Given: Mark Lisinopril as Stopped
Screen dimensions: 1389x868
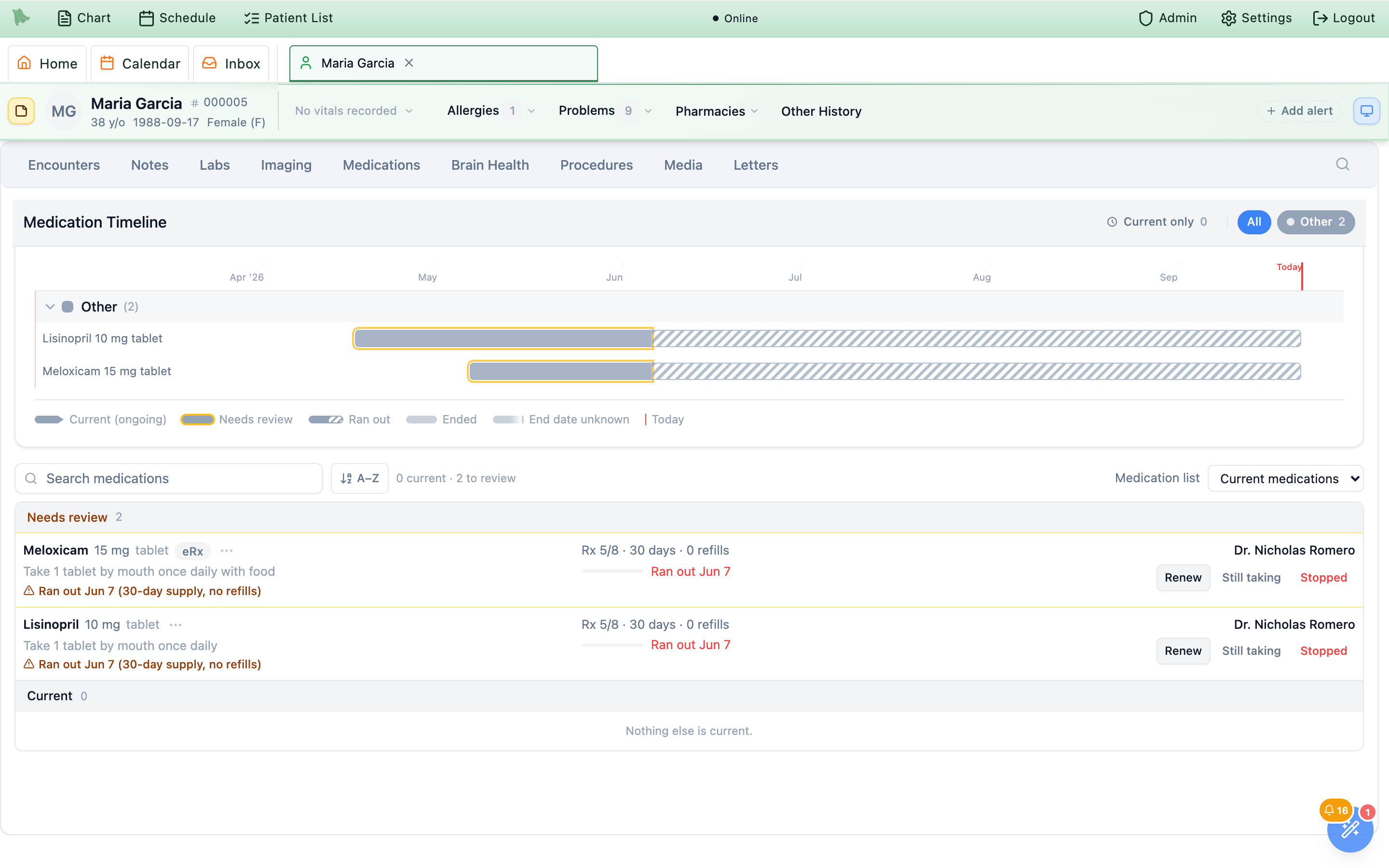Looking at the screenshot, I should 1323,651.
